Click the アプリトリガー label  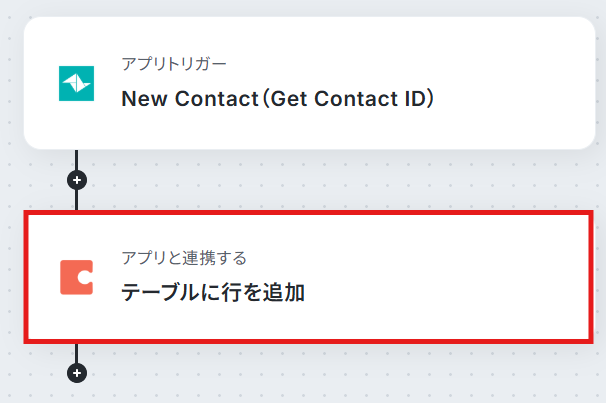pyautogui.click(x=174, y=64)
